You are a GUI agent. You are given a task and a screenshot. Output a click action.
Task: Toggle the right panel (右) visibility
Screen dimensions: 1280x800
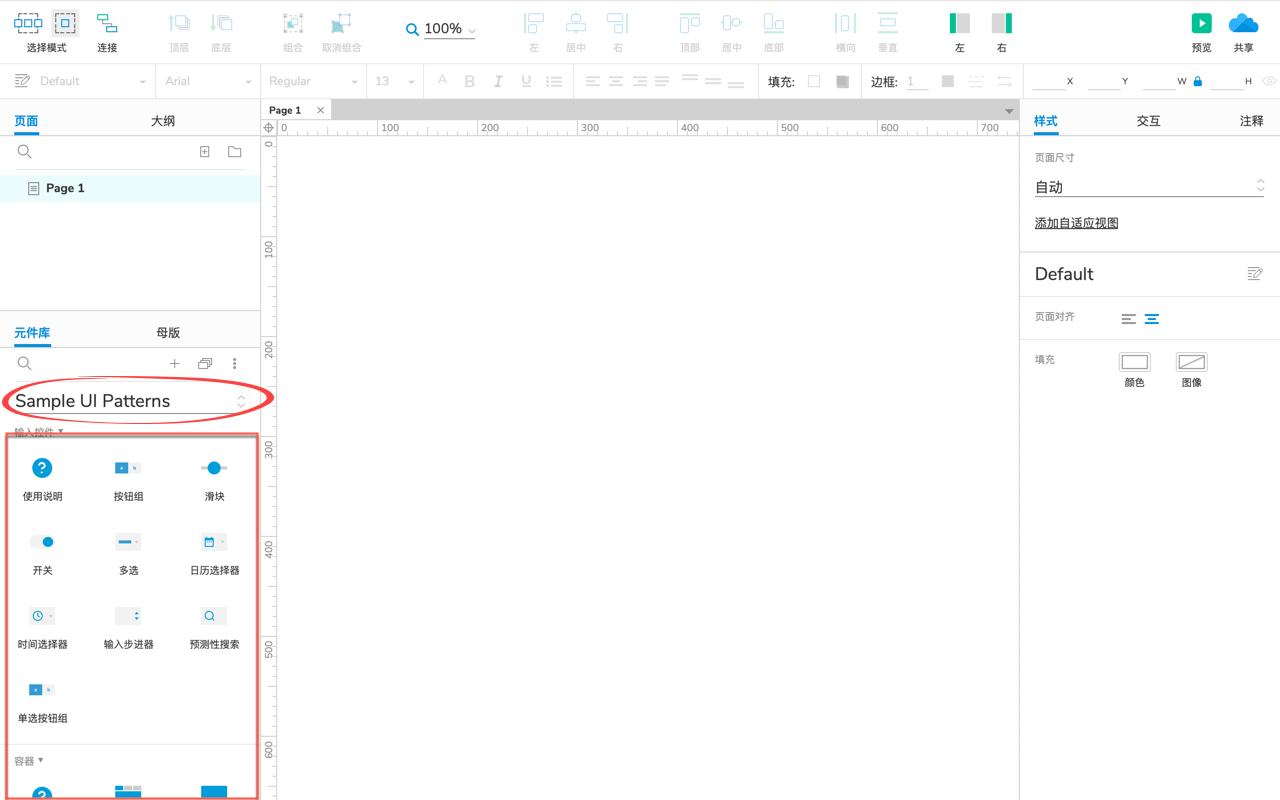1001,23
